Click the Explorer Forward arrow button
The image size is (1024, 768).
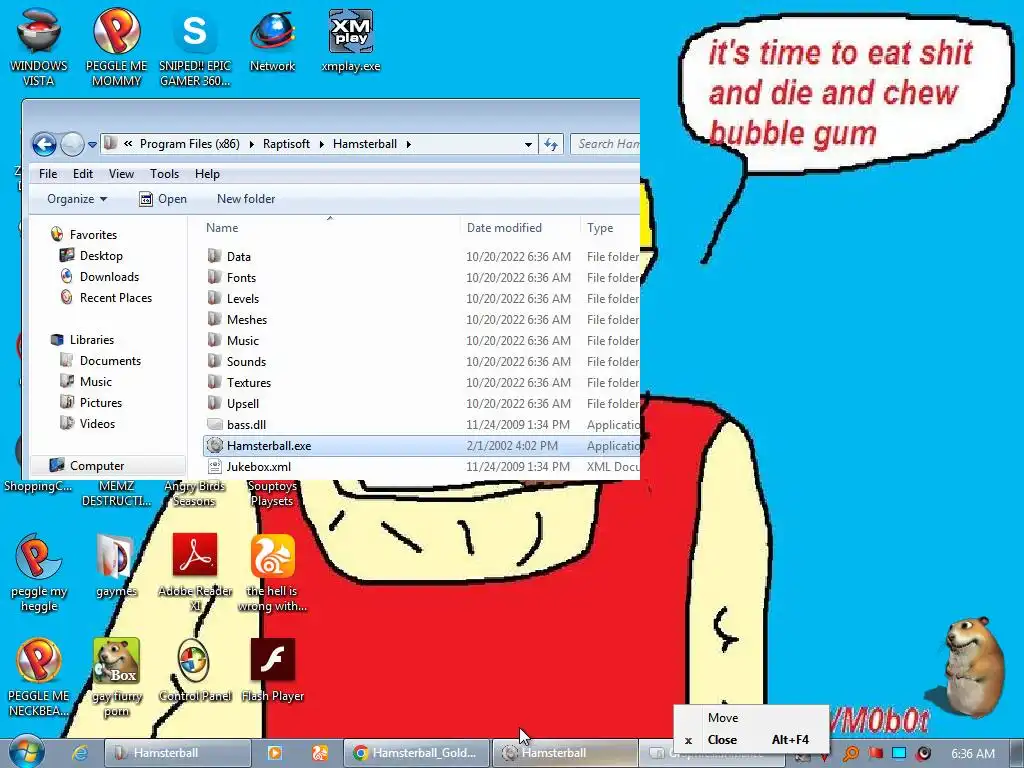pos(72,144)
